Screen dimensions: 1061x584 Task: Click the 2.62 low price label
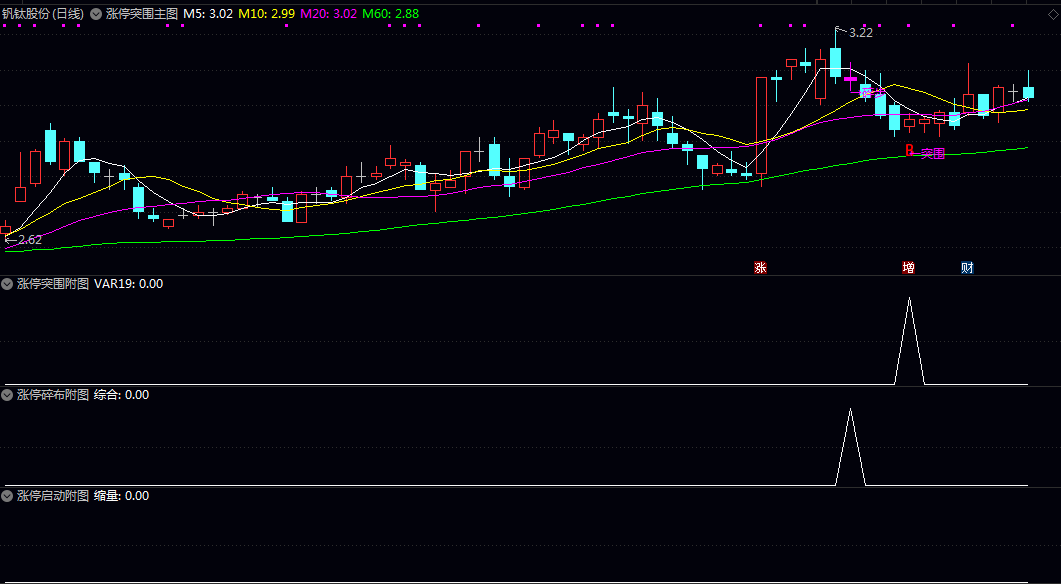pyautogui.click(x=28, y=239)
